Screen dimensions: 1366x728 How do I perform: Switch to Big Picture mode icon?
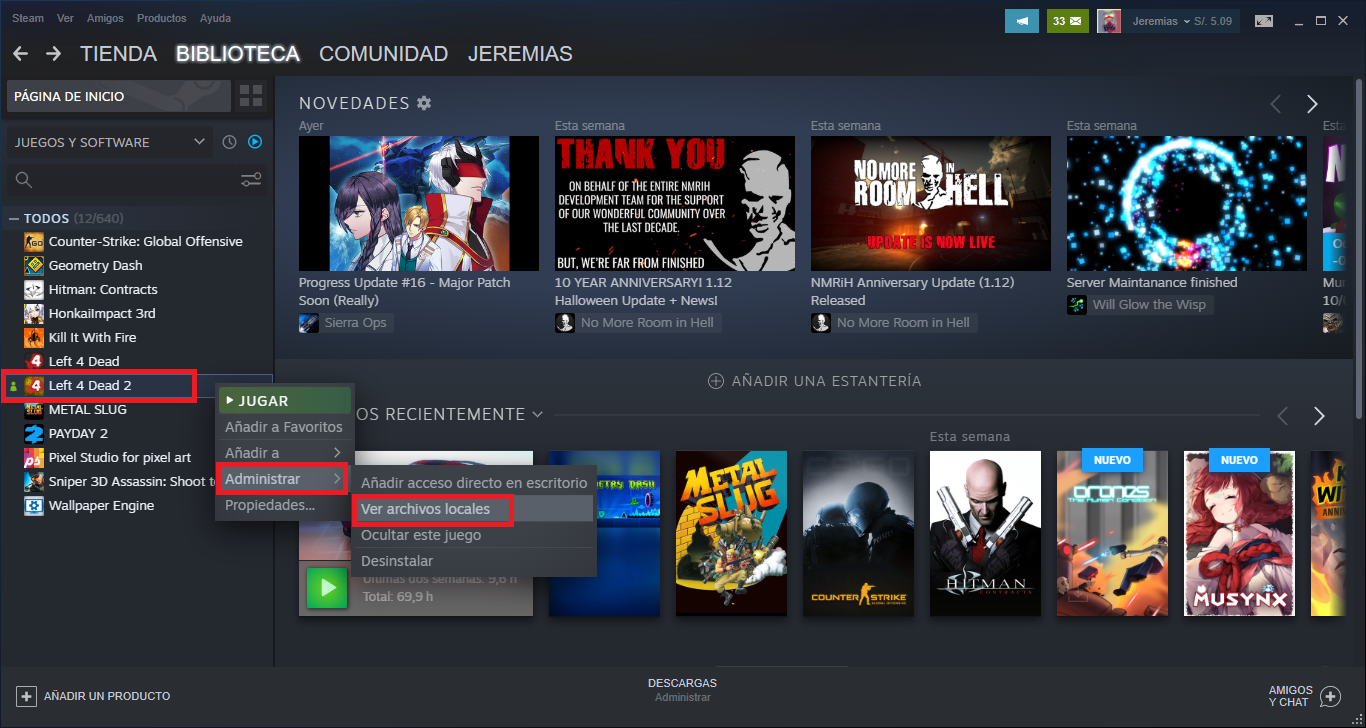pos(1264,21)
